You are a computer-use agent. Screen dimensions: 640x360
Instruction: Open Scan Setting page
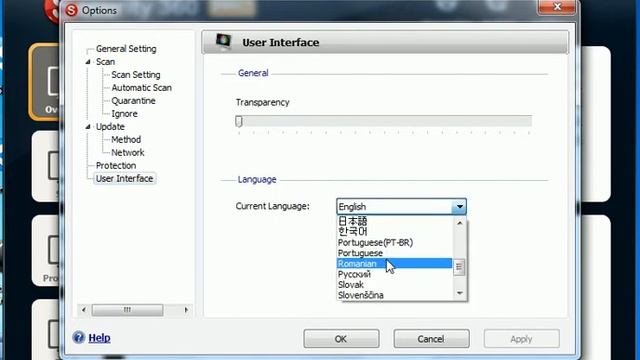(136, 75)
